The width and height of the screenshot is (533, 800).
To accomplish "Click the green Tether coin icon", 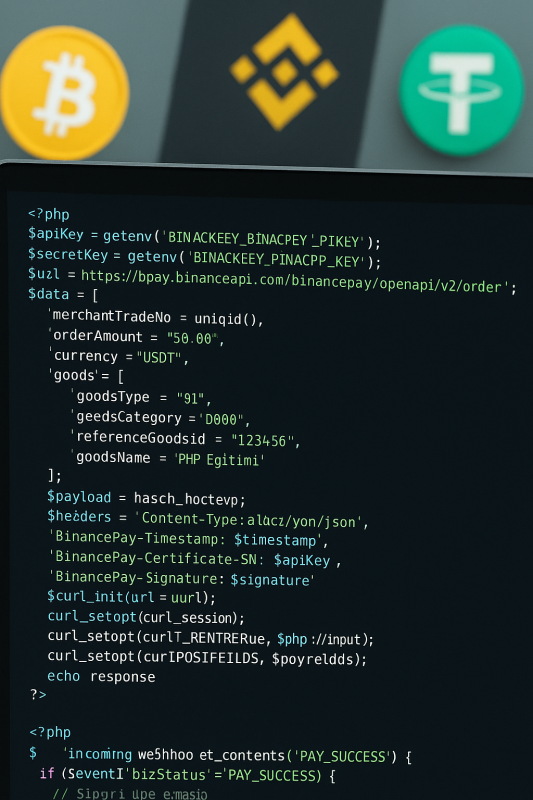I will coord(462,90).
